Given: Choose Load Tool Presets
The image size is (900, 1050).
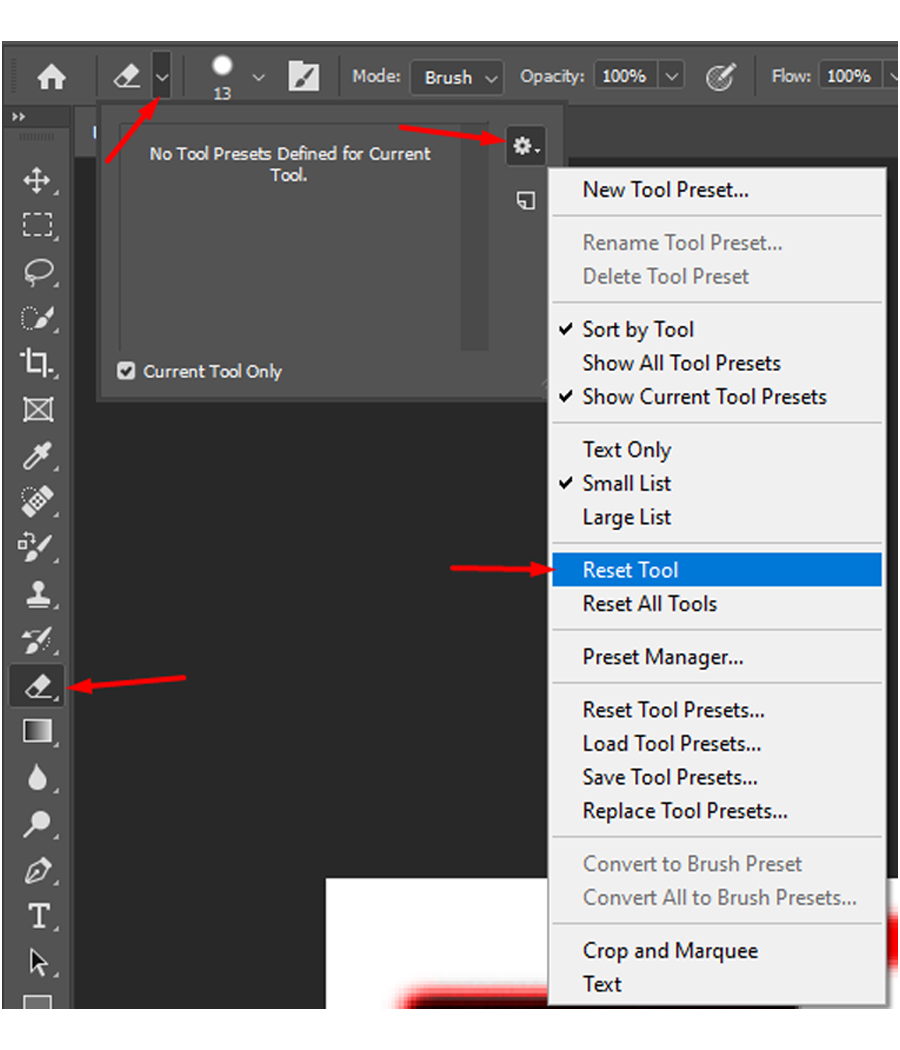Looking at the screenshot, I should coord(671,743).
